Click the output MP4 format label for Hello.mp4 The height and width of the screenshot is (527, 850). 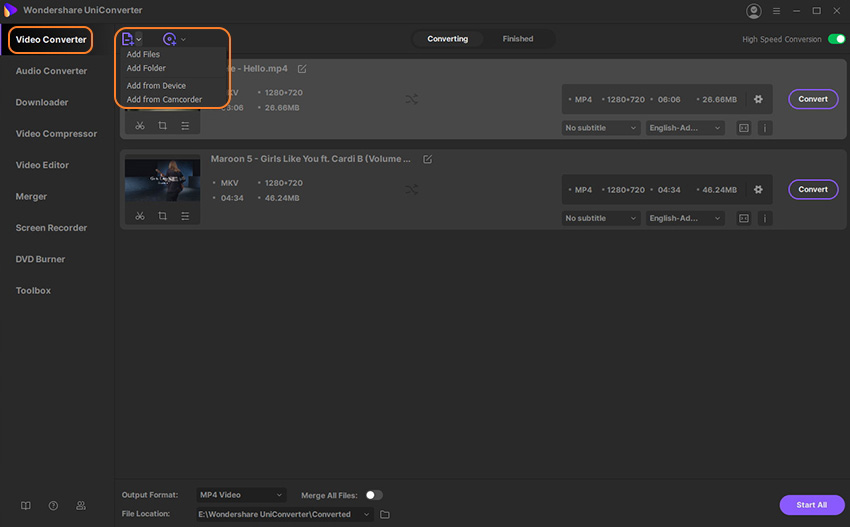click(x=583, y=100)
